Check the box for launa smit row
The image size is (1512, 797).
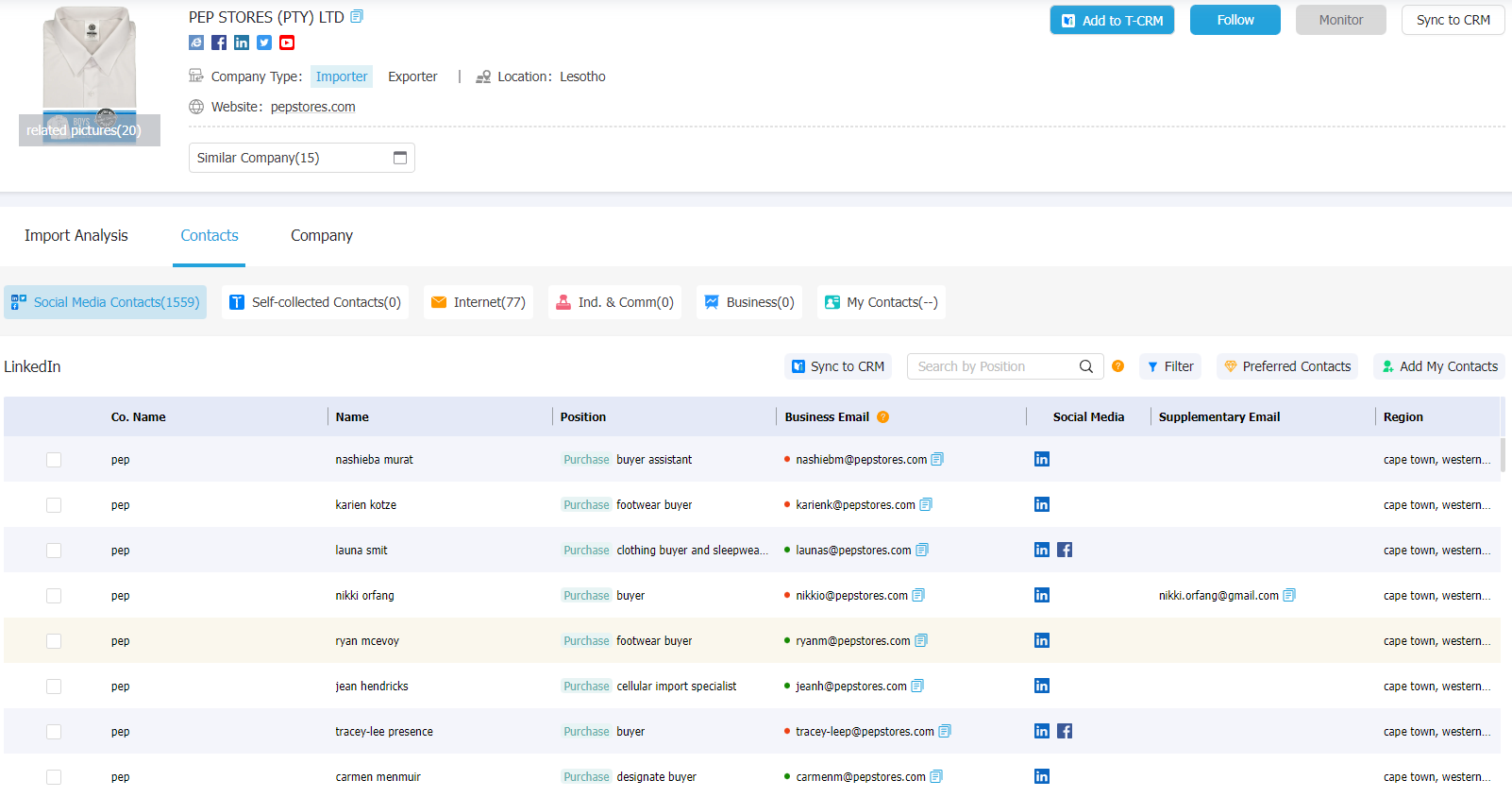54,551
